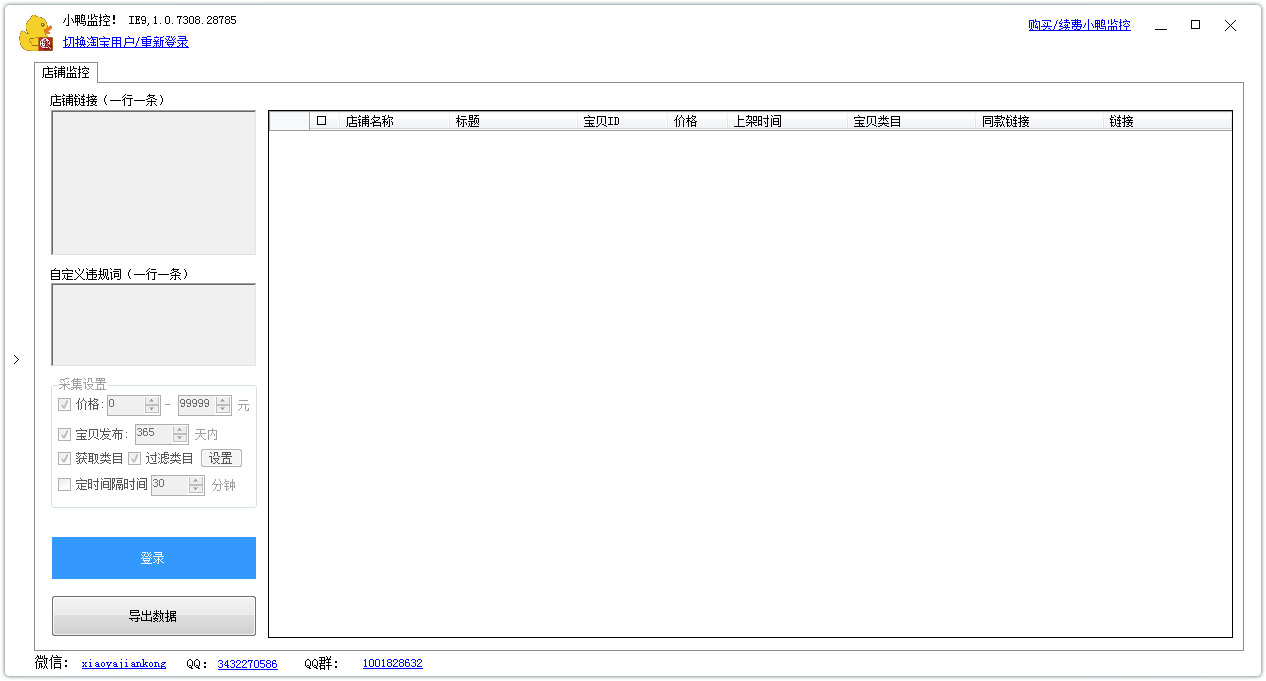
Task: Sort by 宝贝ID column header
Action: coord(623,121)
